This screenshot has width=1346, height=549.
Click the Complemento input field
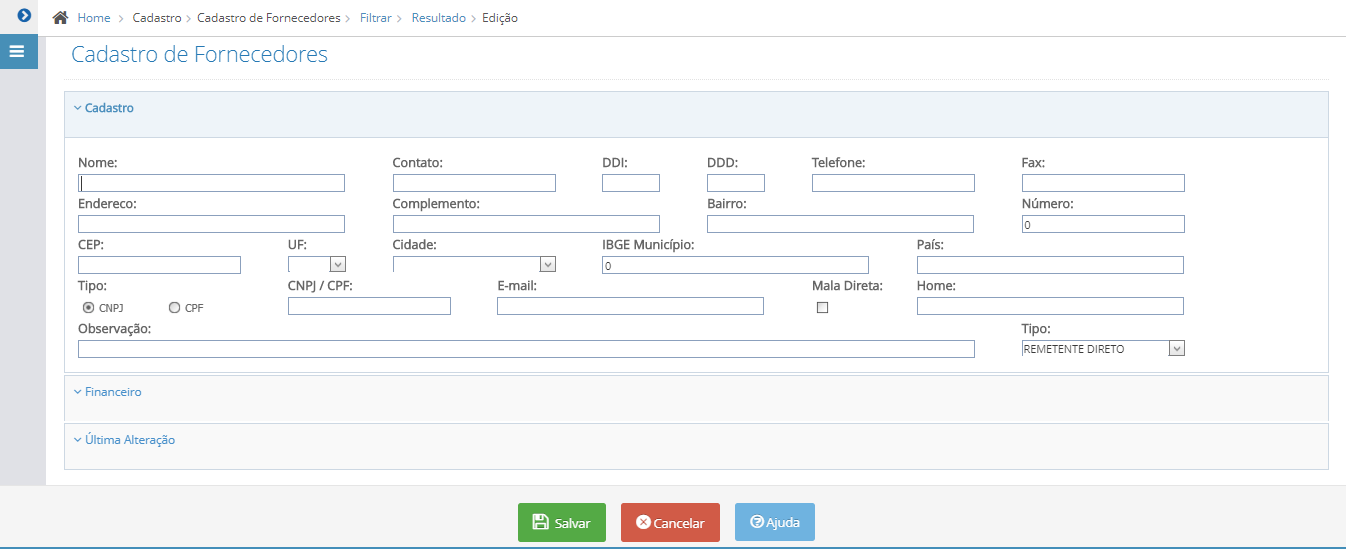click(526, 224)
